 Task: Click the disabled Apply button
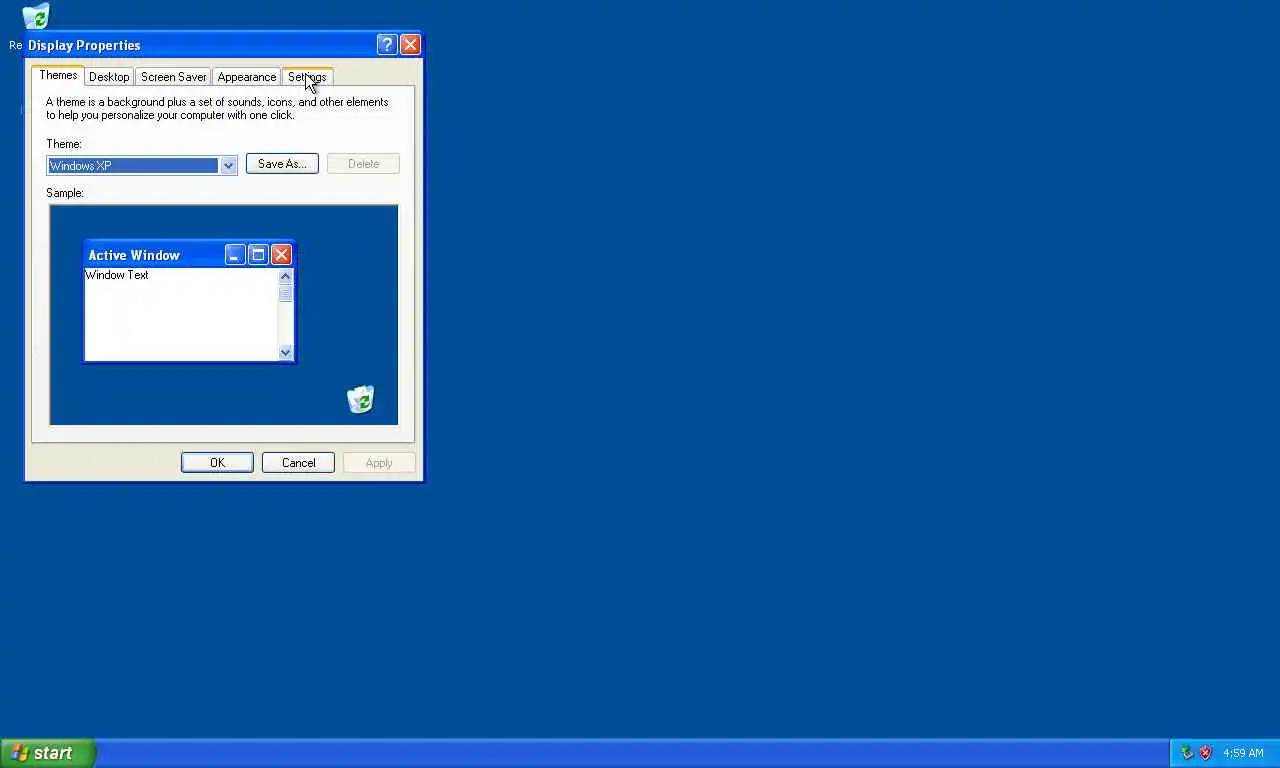click(379, 463)
